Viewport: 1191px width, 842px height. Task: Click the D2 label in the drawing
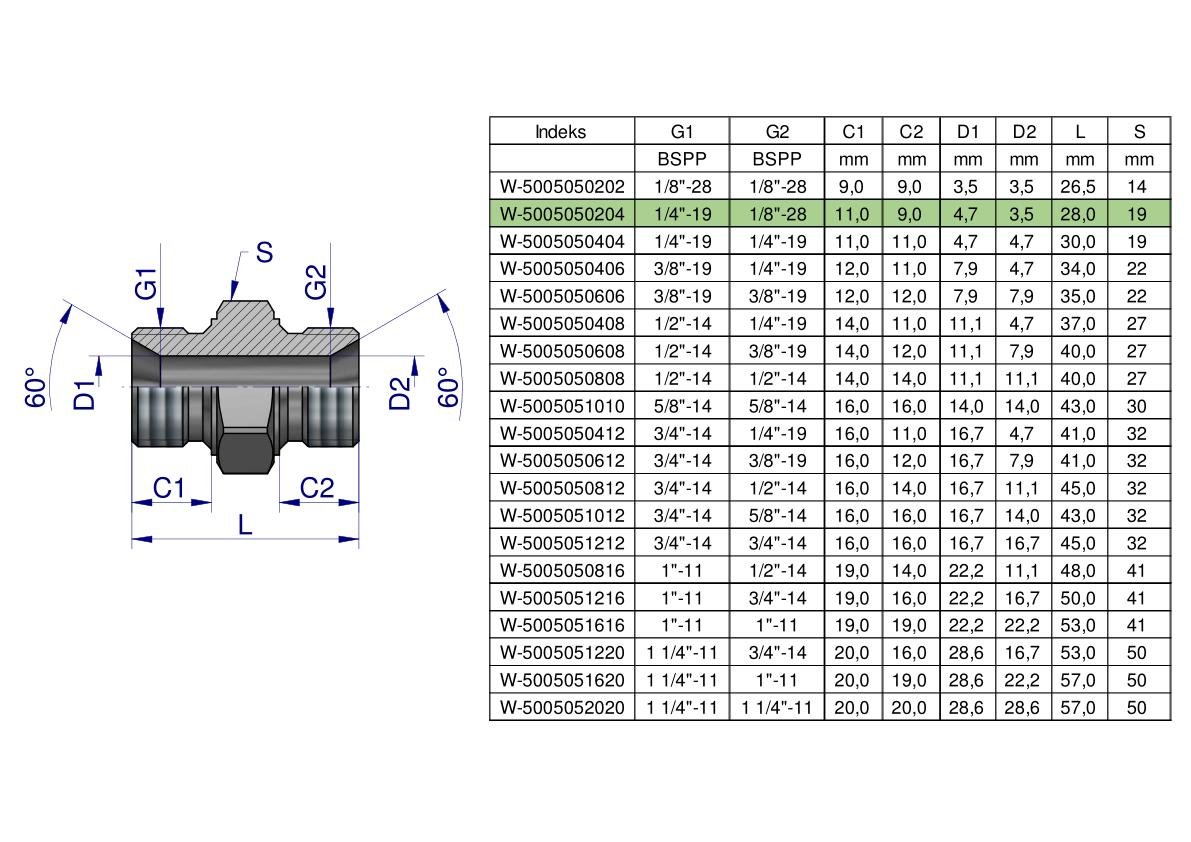click(401, 395)
